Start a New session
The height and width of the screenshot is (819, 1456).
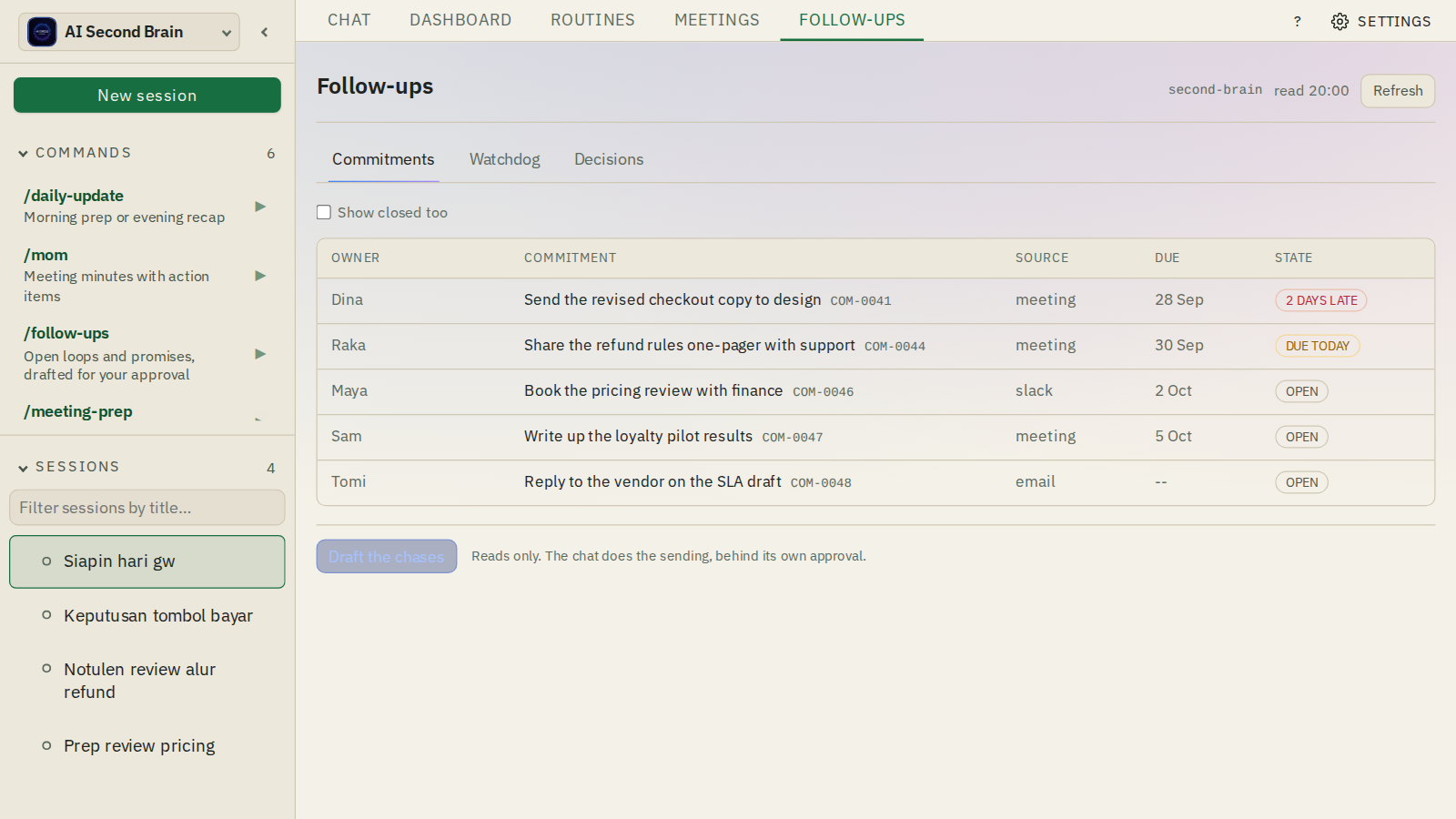click(x=147, y=96)
